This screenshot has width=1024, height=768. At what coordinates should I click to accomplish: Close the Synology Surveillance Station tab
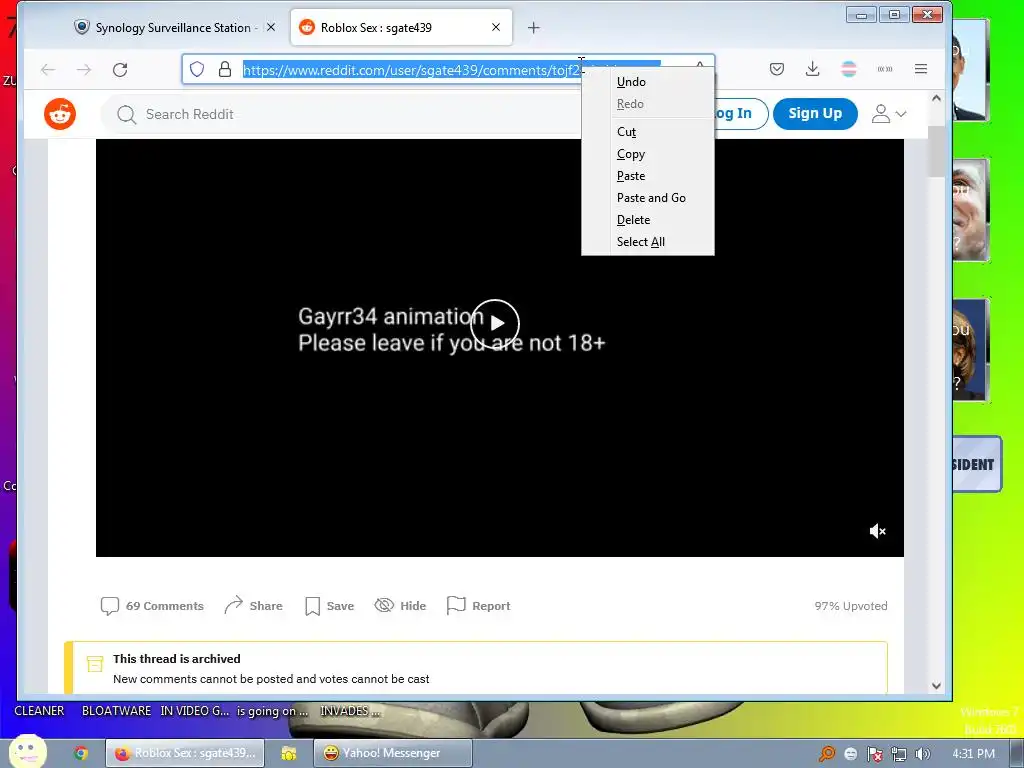point(271,27)
